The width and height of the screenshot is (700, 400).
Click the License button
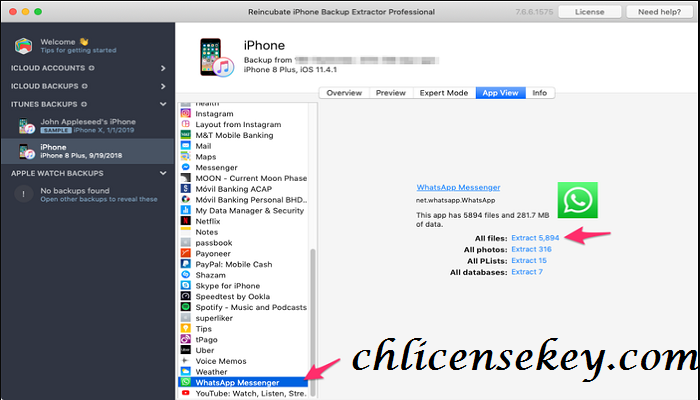pos(589,12)
